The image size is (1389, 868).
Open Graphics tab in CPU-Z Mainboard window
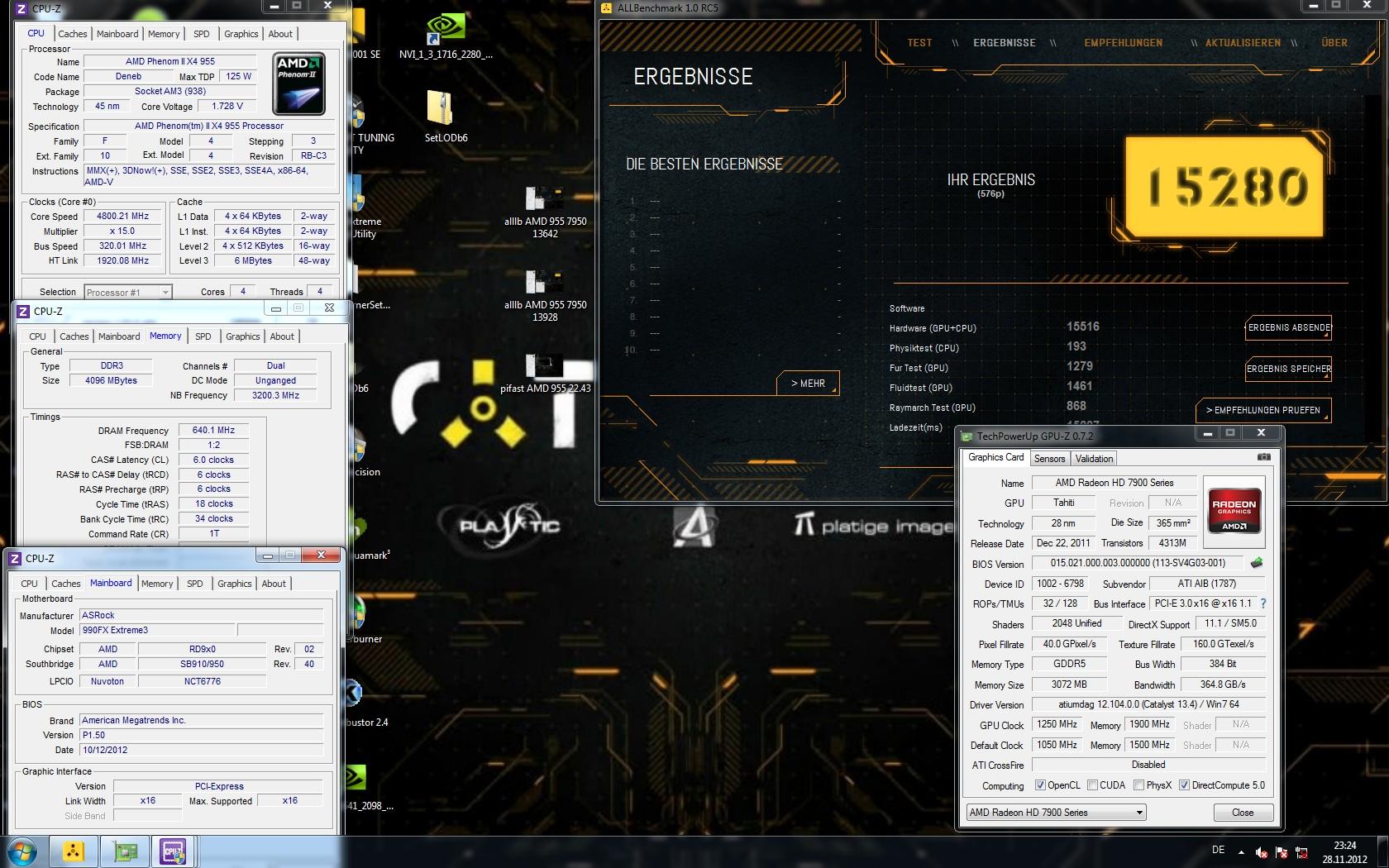(234, 584)
